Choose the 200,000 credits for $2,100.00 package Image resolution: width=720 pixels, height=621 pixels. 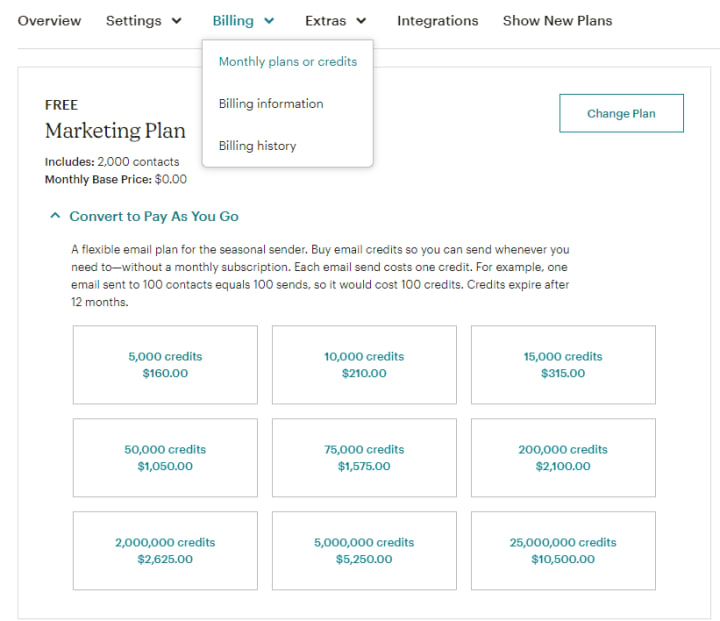[563, 458]
